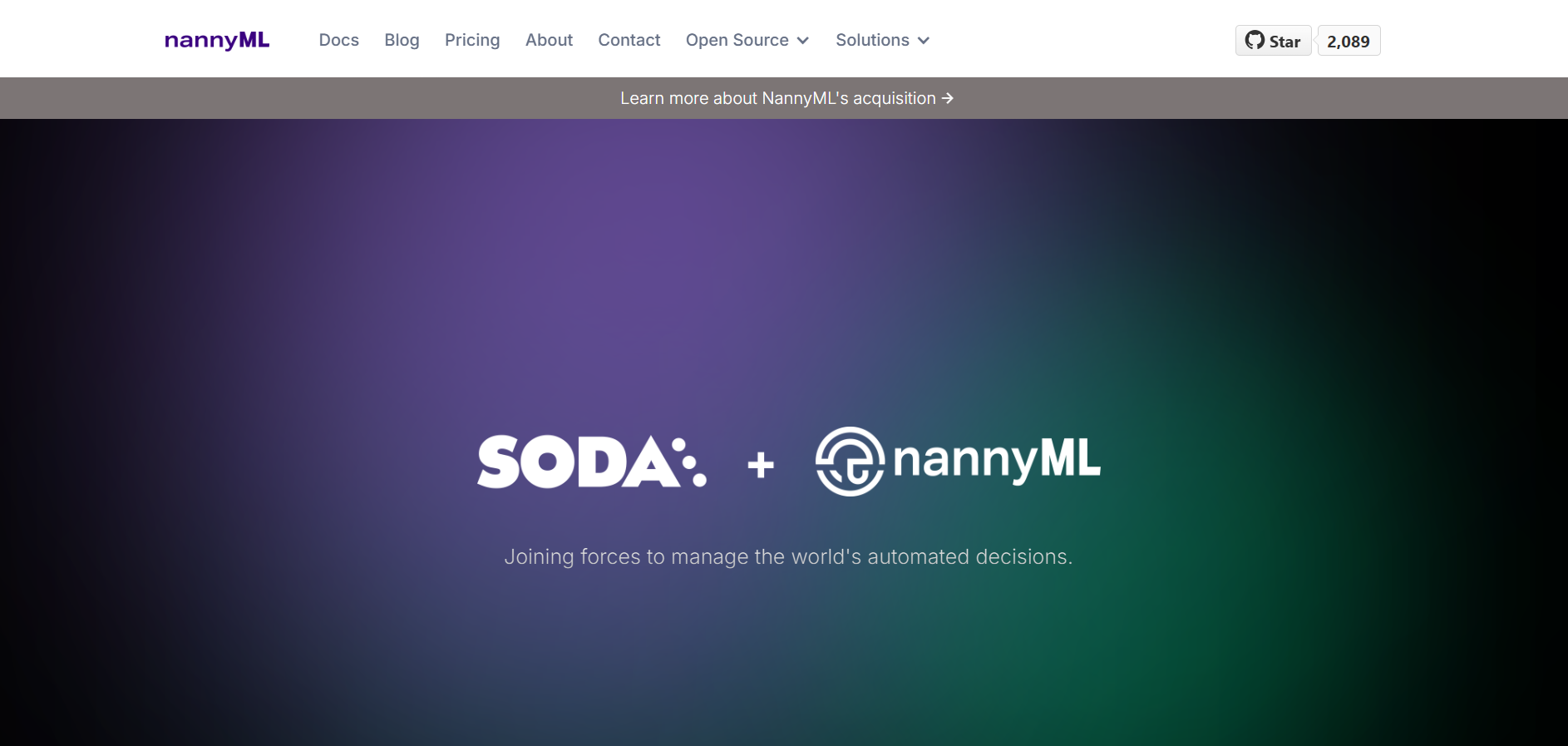Image resolution: width=1568 pixels, height=746 pixels.
Task: Expand the Solutions dropdown menu
Action: pyautogui.click(x=872, y=40)
